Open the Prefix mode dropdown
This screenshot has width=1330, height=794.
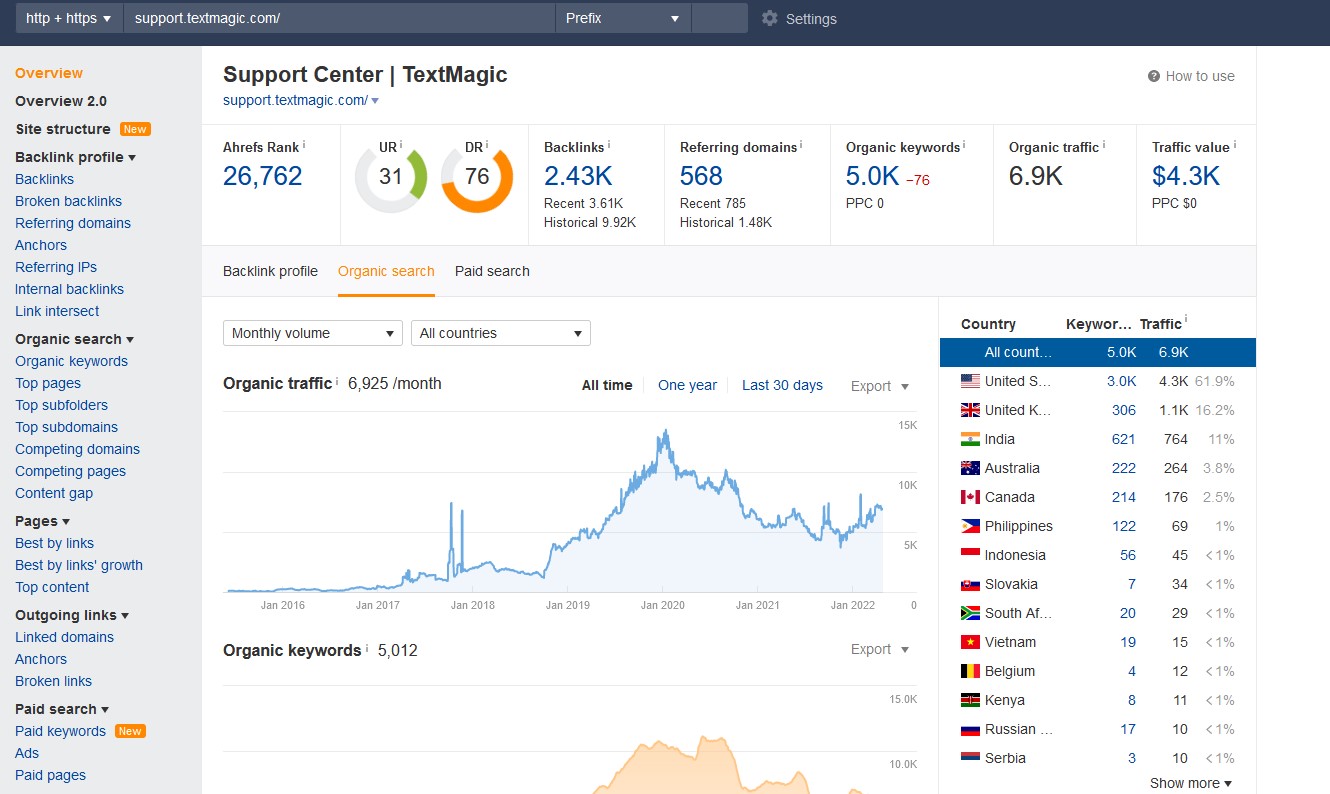point(623,18)
